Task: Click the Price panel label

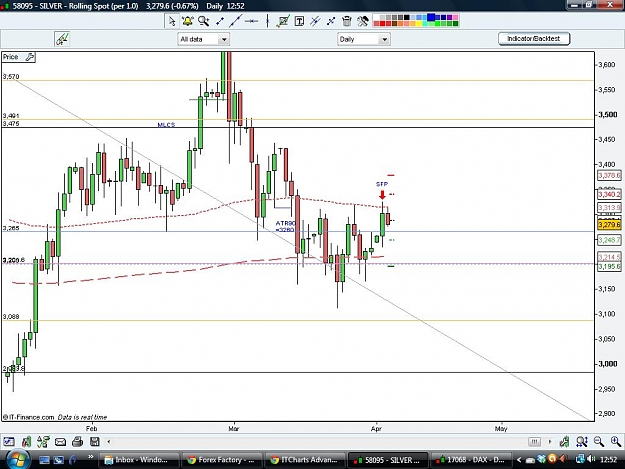Action: click(x=10, y=57)
